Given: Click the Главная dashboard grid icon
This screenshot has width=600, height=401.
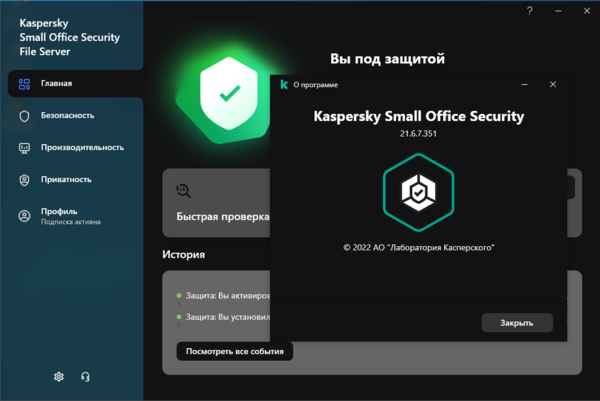Looking at the screenshot, I should [x=24, y=84].
